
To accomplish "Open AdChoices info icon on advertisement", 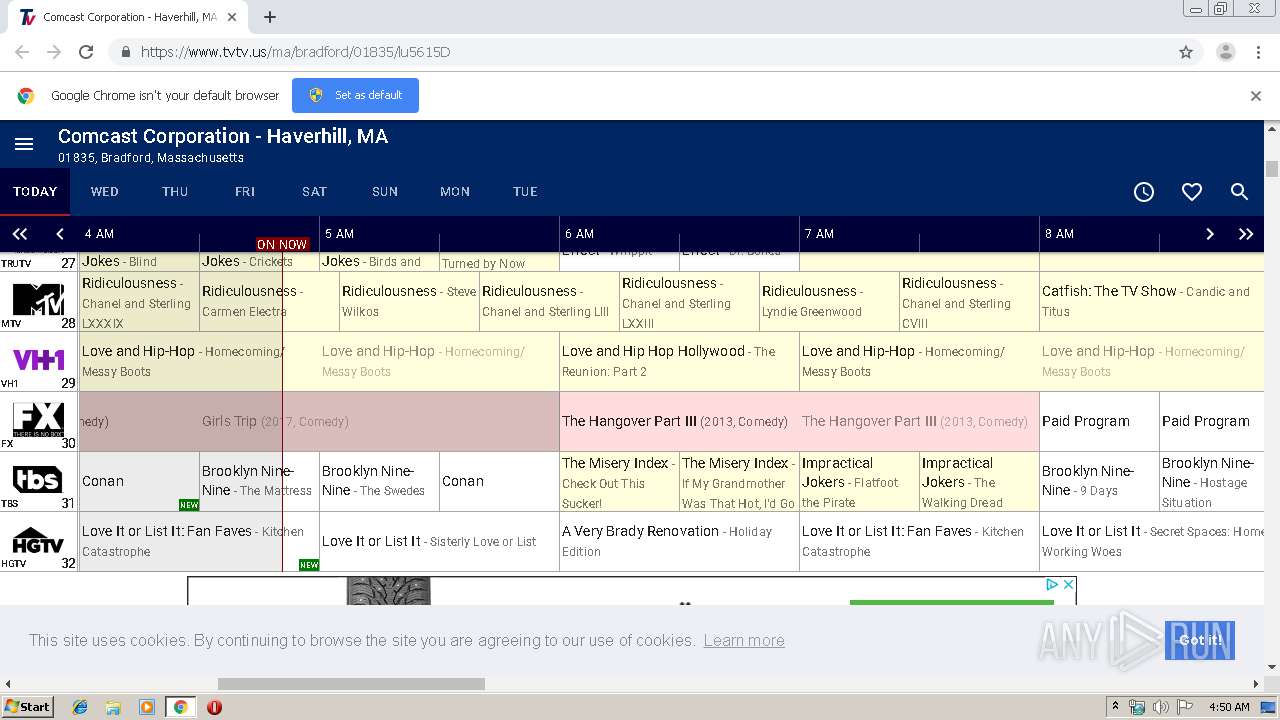I will pos(1053,585).
